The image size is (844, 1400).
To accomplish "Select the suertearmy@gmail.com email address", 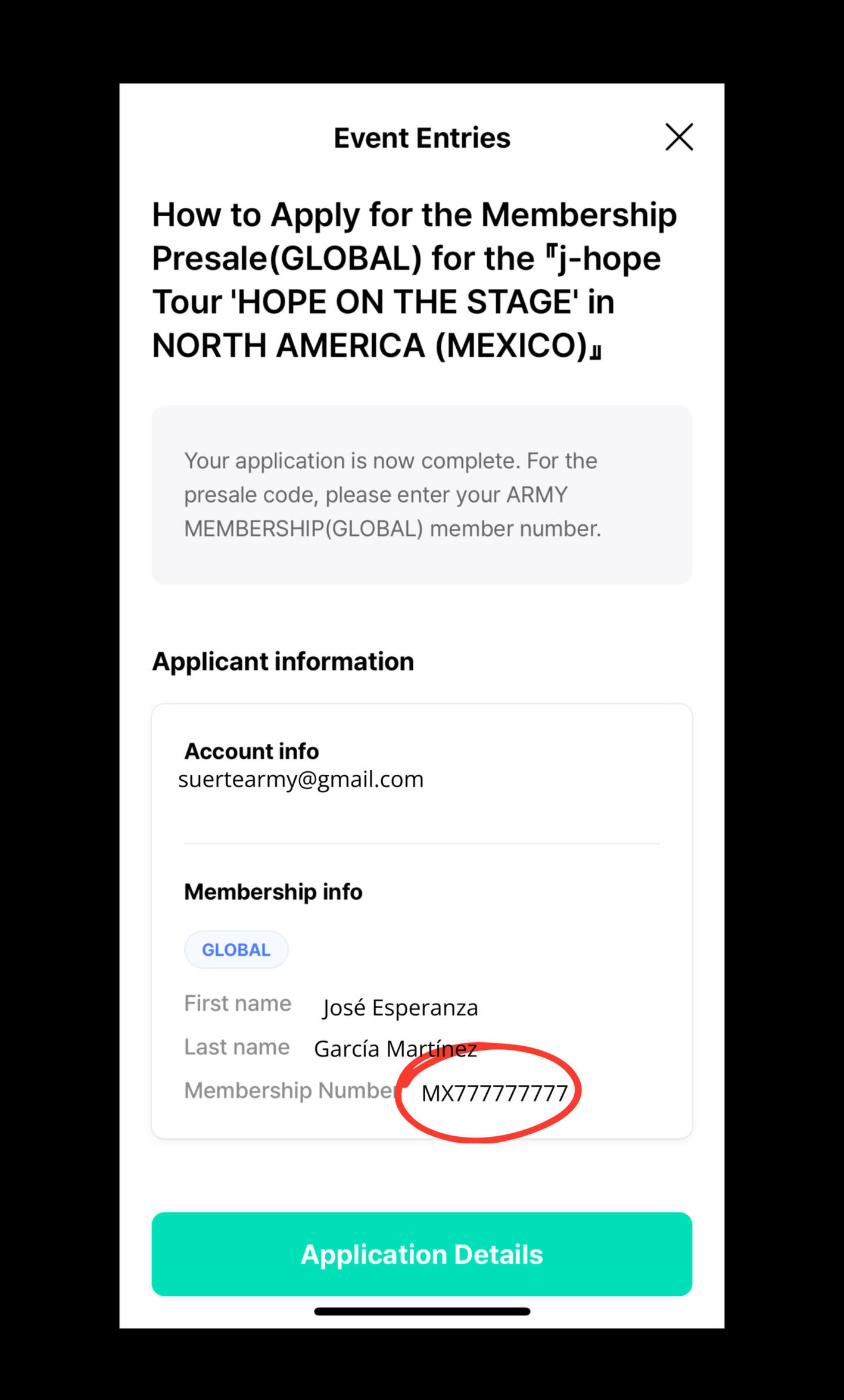I will tap(301, 779).
